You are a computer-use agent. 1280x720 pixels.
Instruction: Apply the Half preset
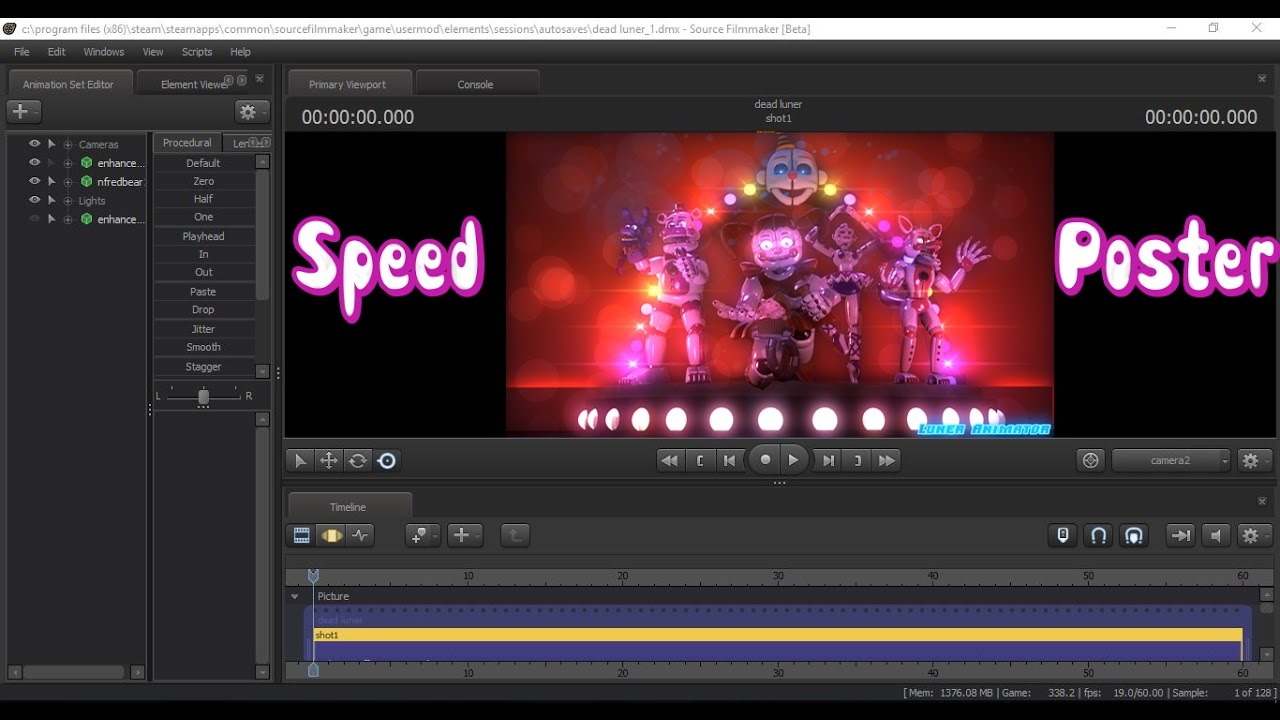(x=204, y=199)
